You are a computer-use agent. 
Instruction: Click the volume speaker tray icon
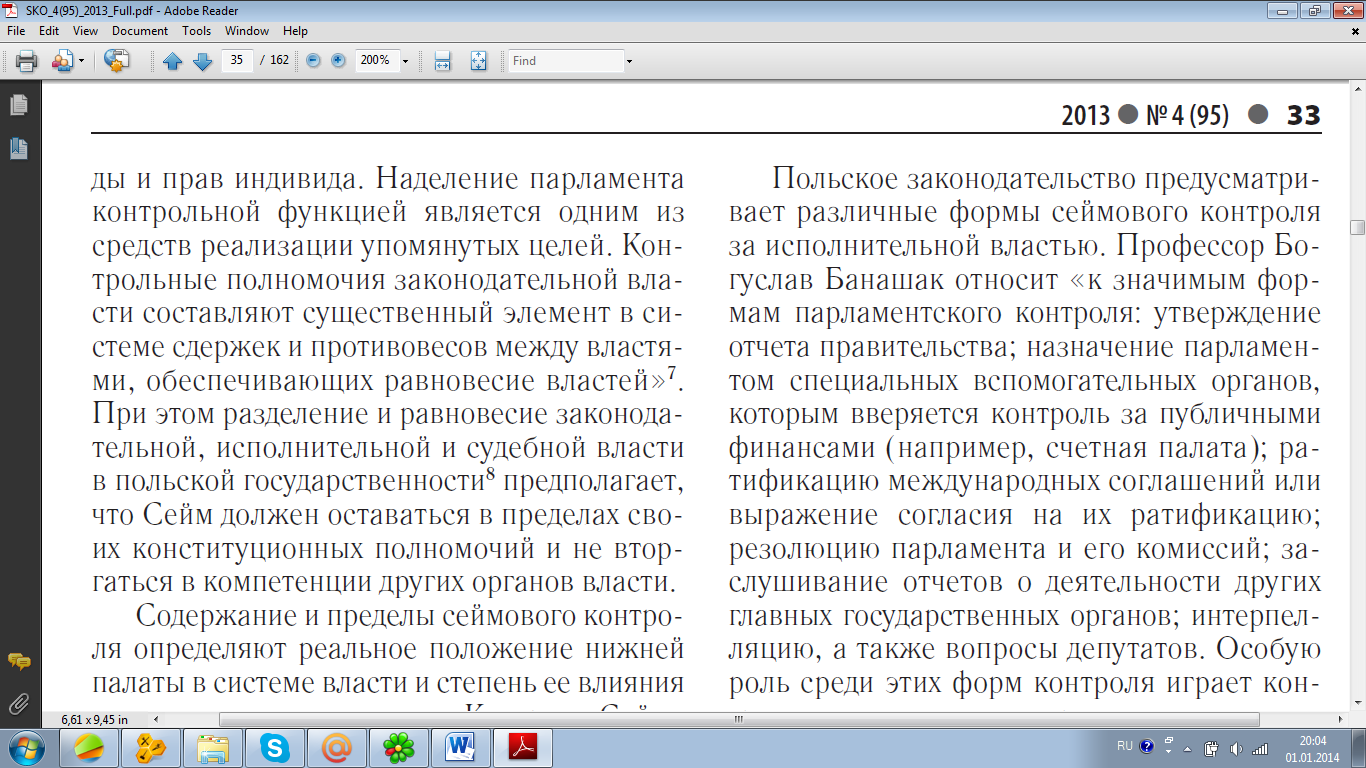coord(1235,748)
